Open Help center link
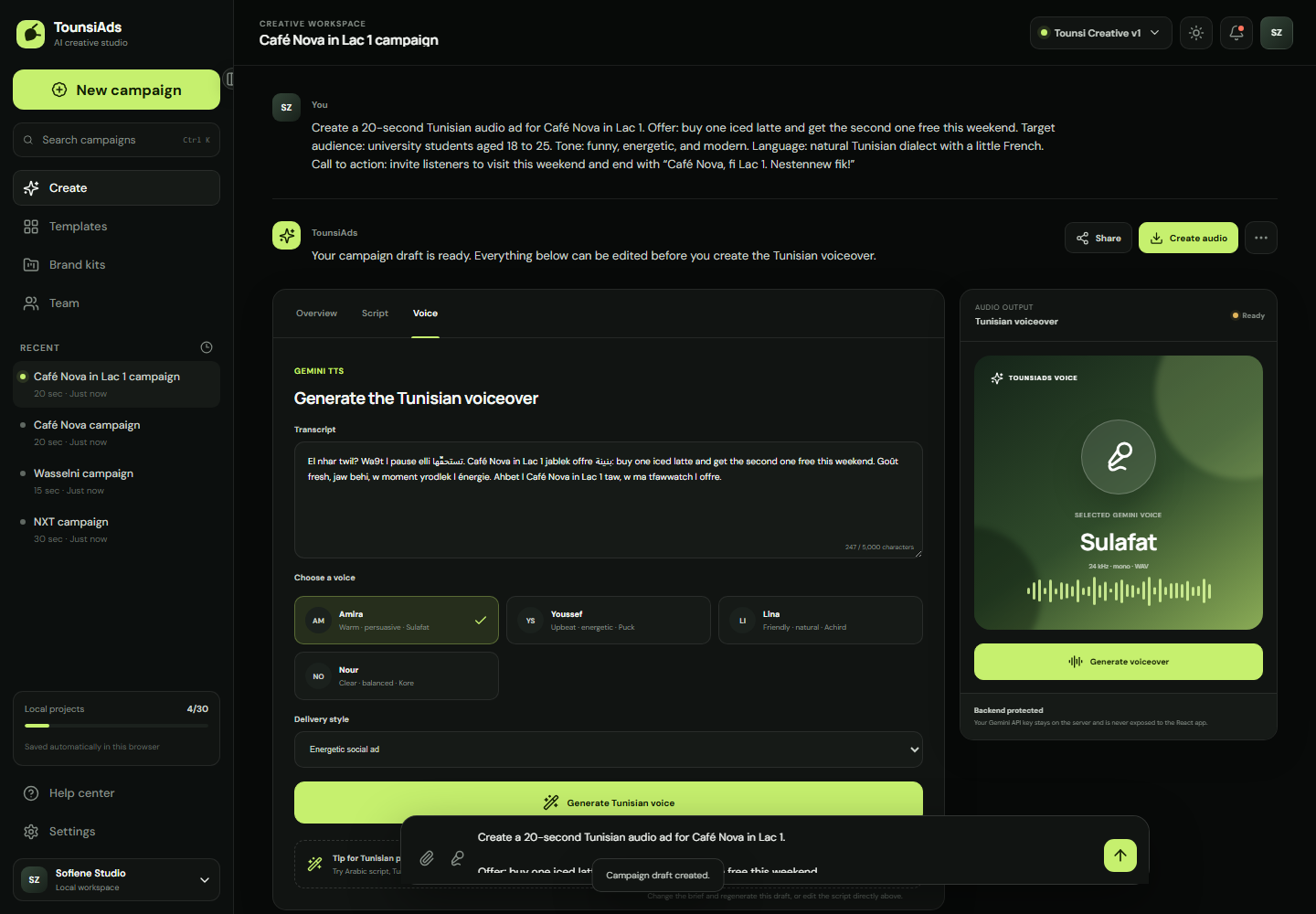The height and width of the screenshot is (914, 1316). (117, 793)
